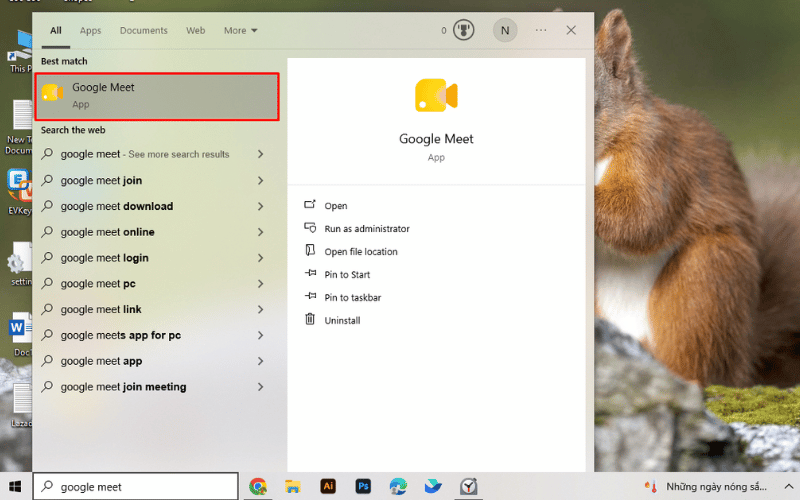This screenshot has height=500, width=800.
Task: Switch to the Apps tab
Action: point(90,31)
